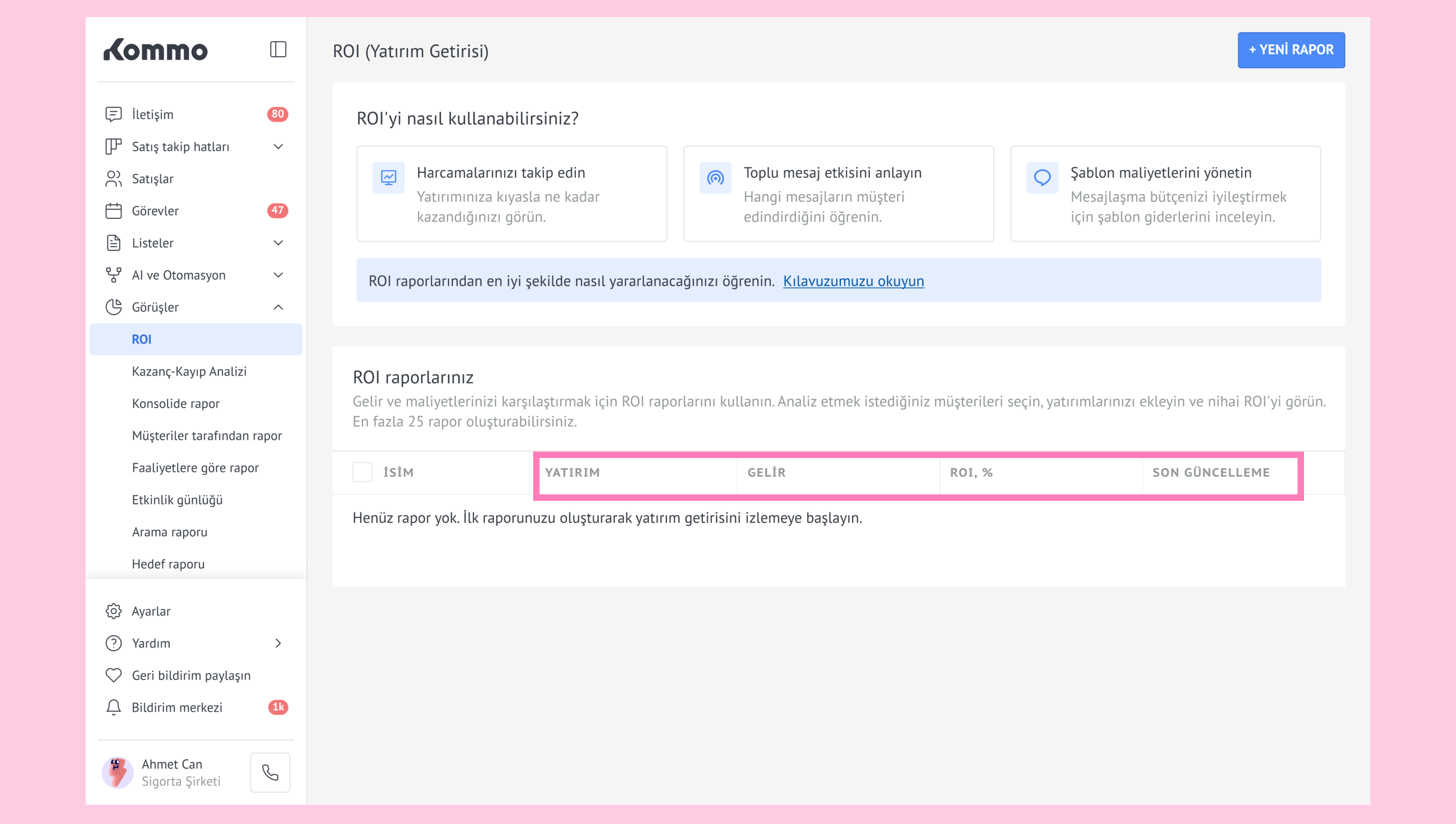
Task: Click the Geri bildirim heart icon
Action: pyautogui.click(x=113, y=675)
